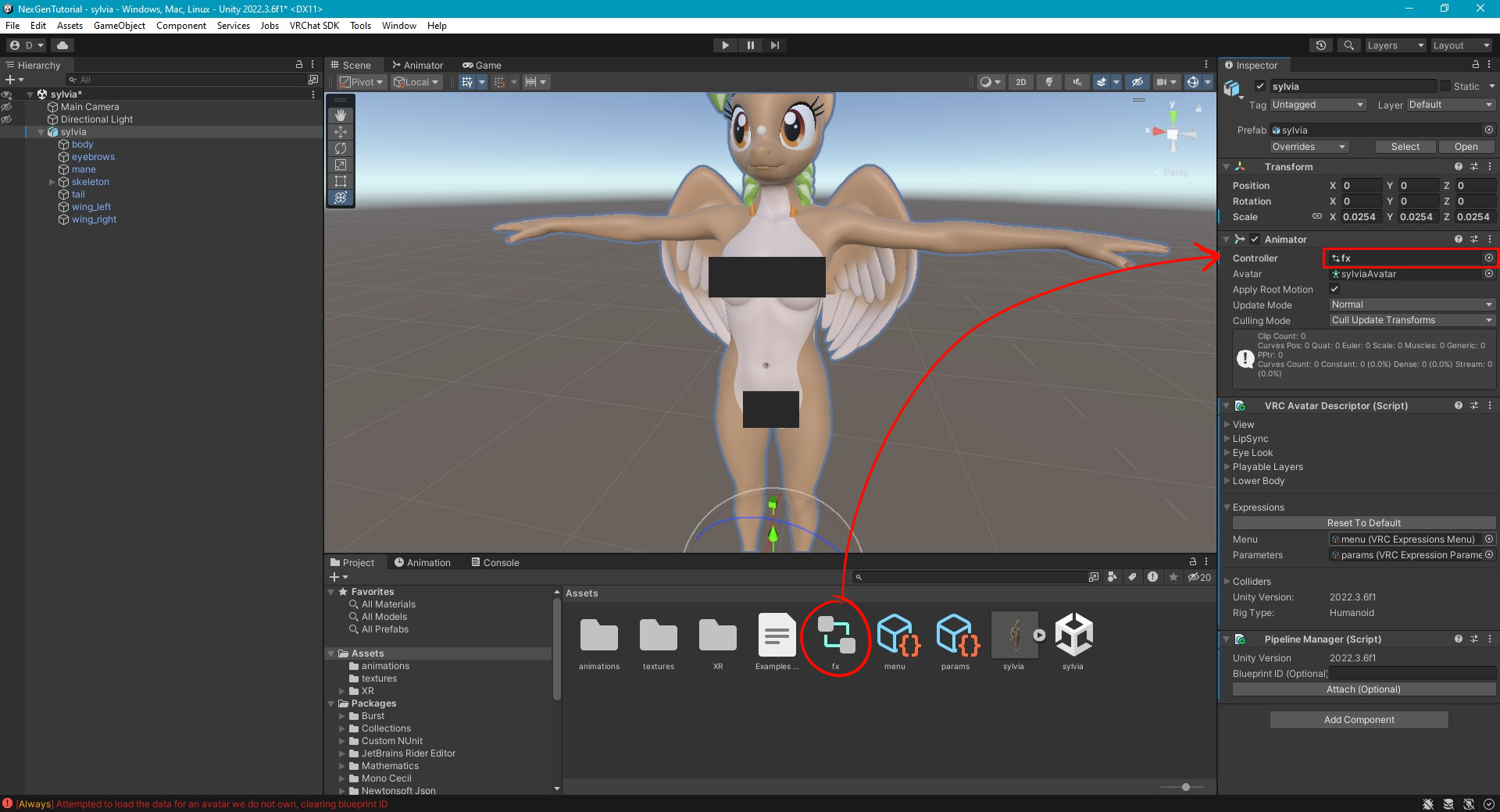Toggle scene lighting icon
1500x812 pixels.
tap(1049, 82)
